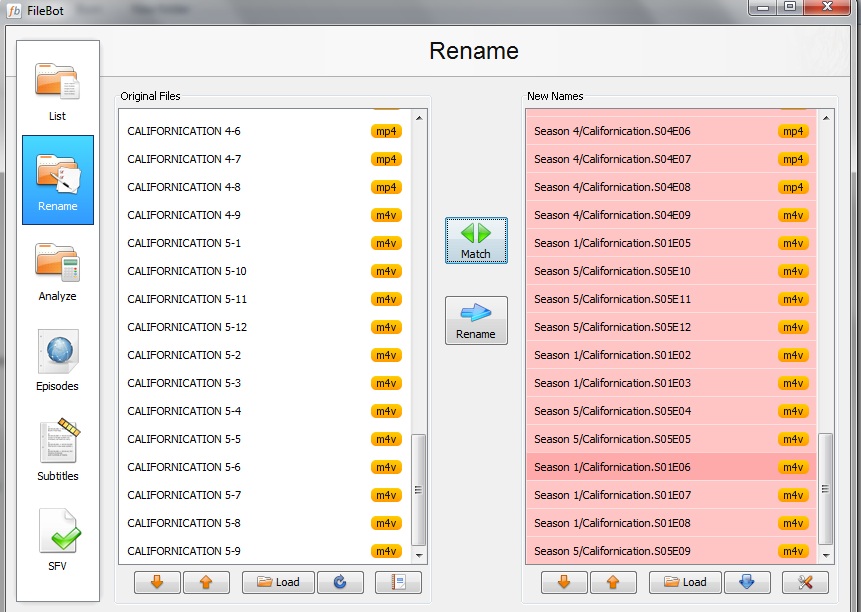Refresh the Original Files list
861x612 pixels.
[x=340, y=582]
